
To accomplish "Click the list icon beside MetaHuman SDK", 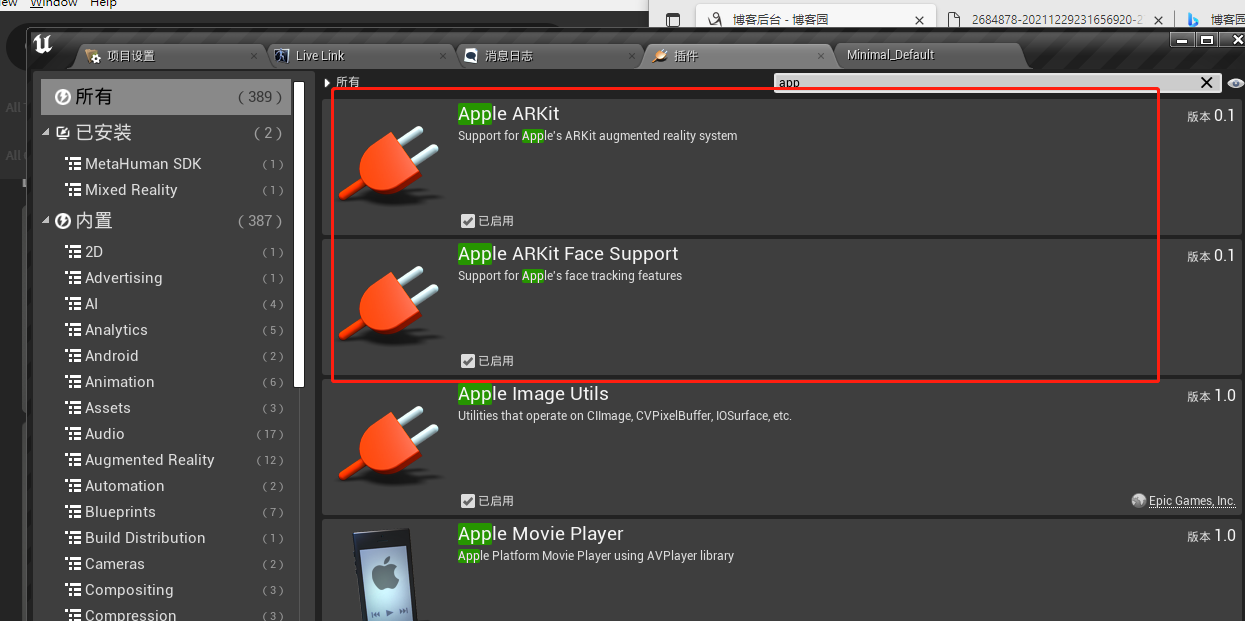I will (x=73, y=164).
